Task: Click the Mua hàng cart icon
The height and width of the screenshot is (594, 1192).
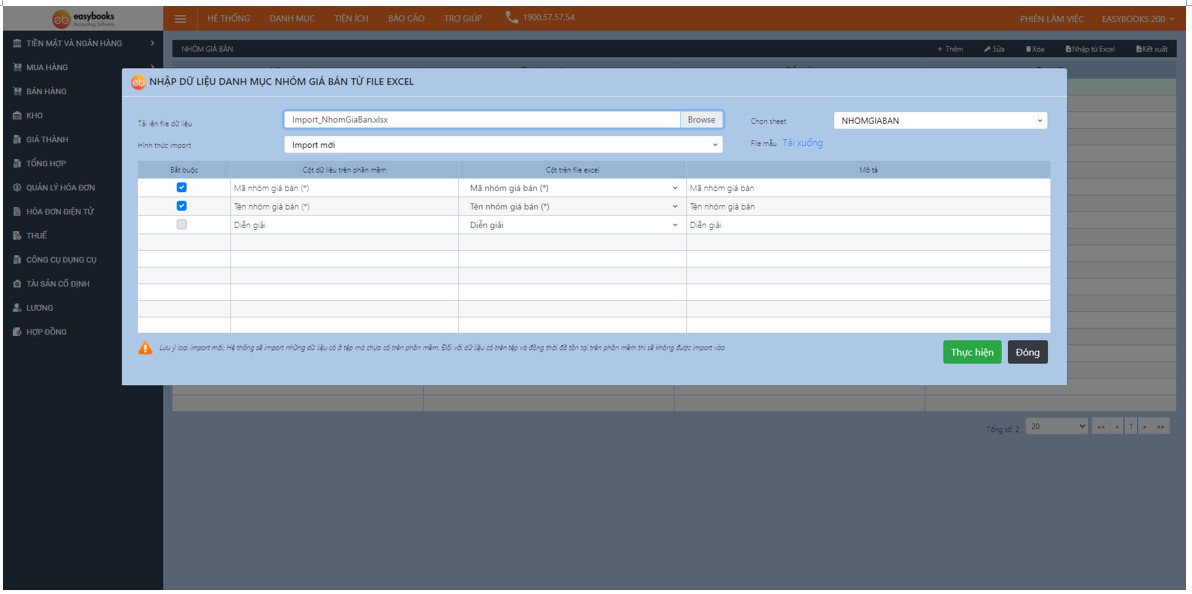Action: pos(17,68)
